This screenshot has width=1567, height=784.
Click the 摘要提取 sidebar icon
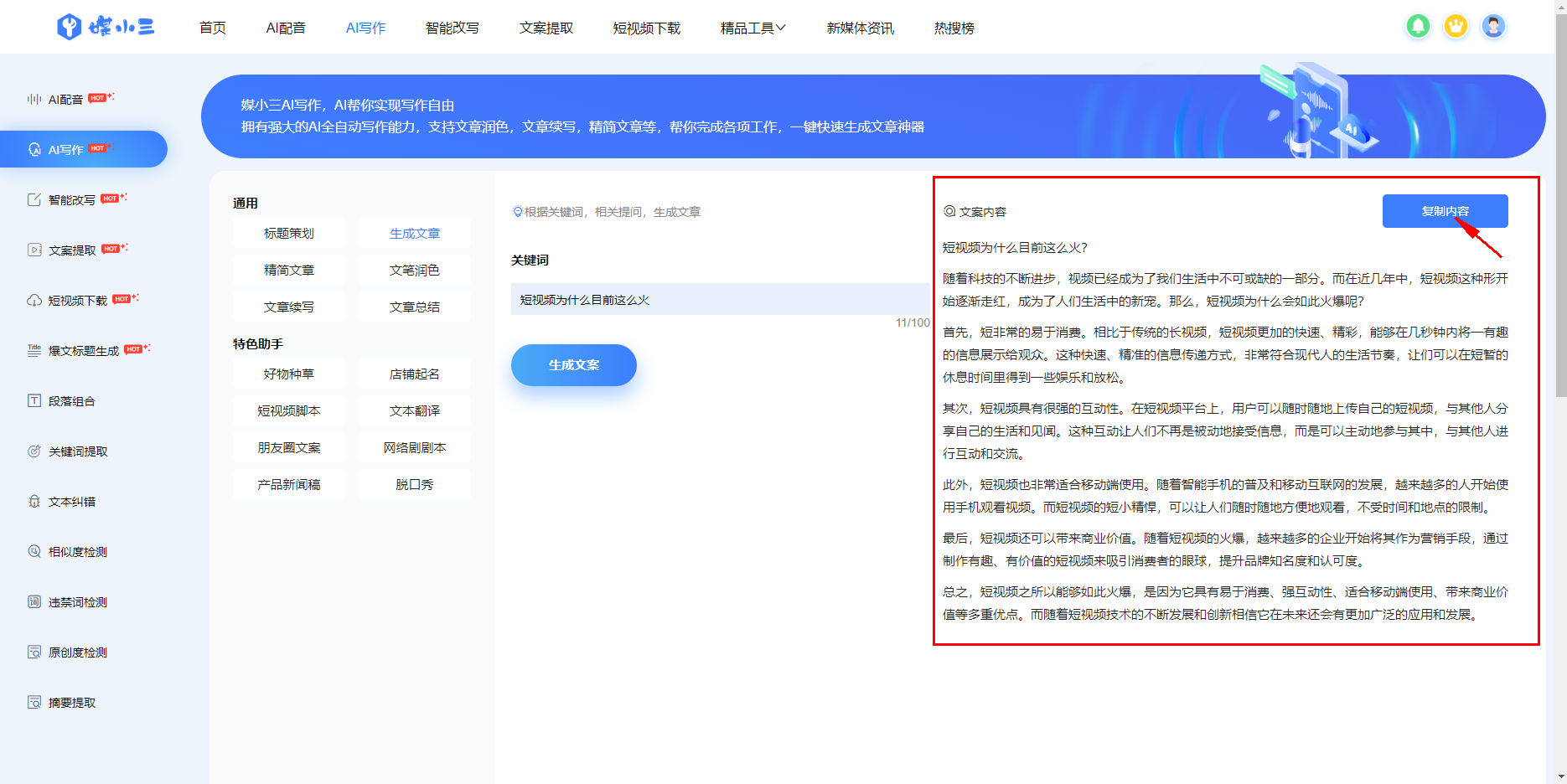34,702
